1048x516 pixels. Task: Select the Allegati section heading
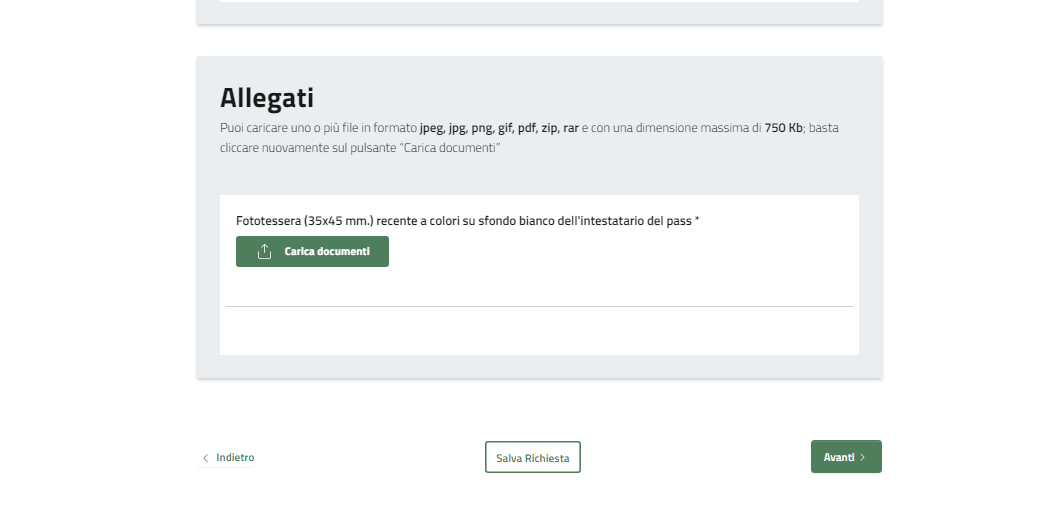(267, 98)
